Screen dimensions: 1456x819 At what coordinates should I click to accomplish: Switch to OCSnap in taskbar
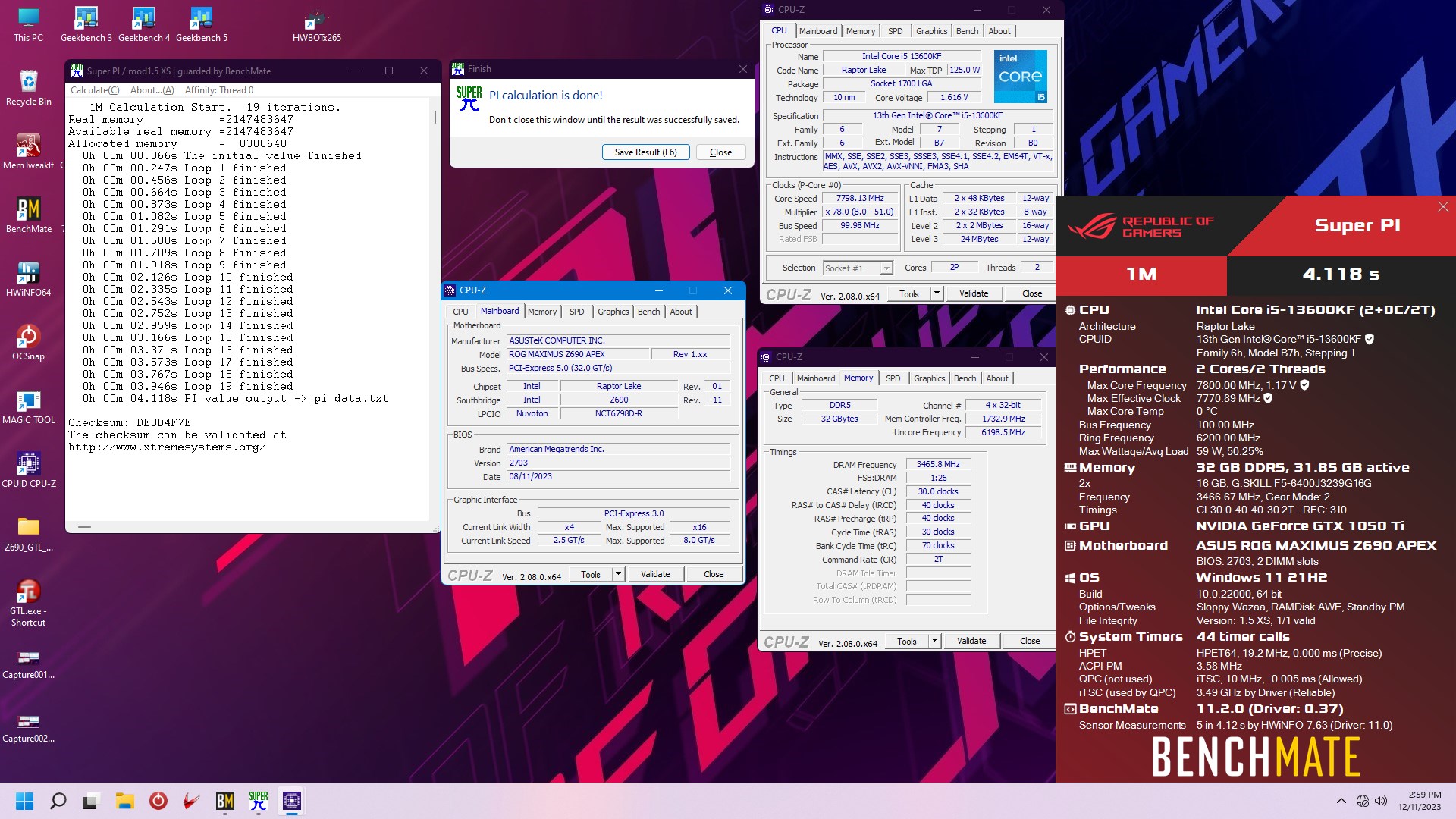click(158, 801)
